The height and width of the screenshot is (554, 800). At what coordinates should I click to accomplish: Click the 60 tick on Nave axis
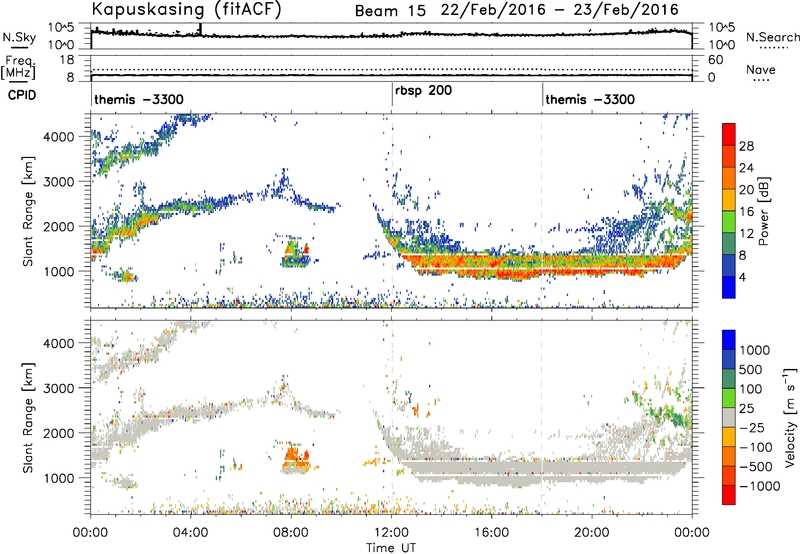click(x=715, y=60)
